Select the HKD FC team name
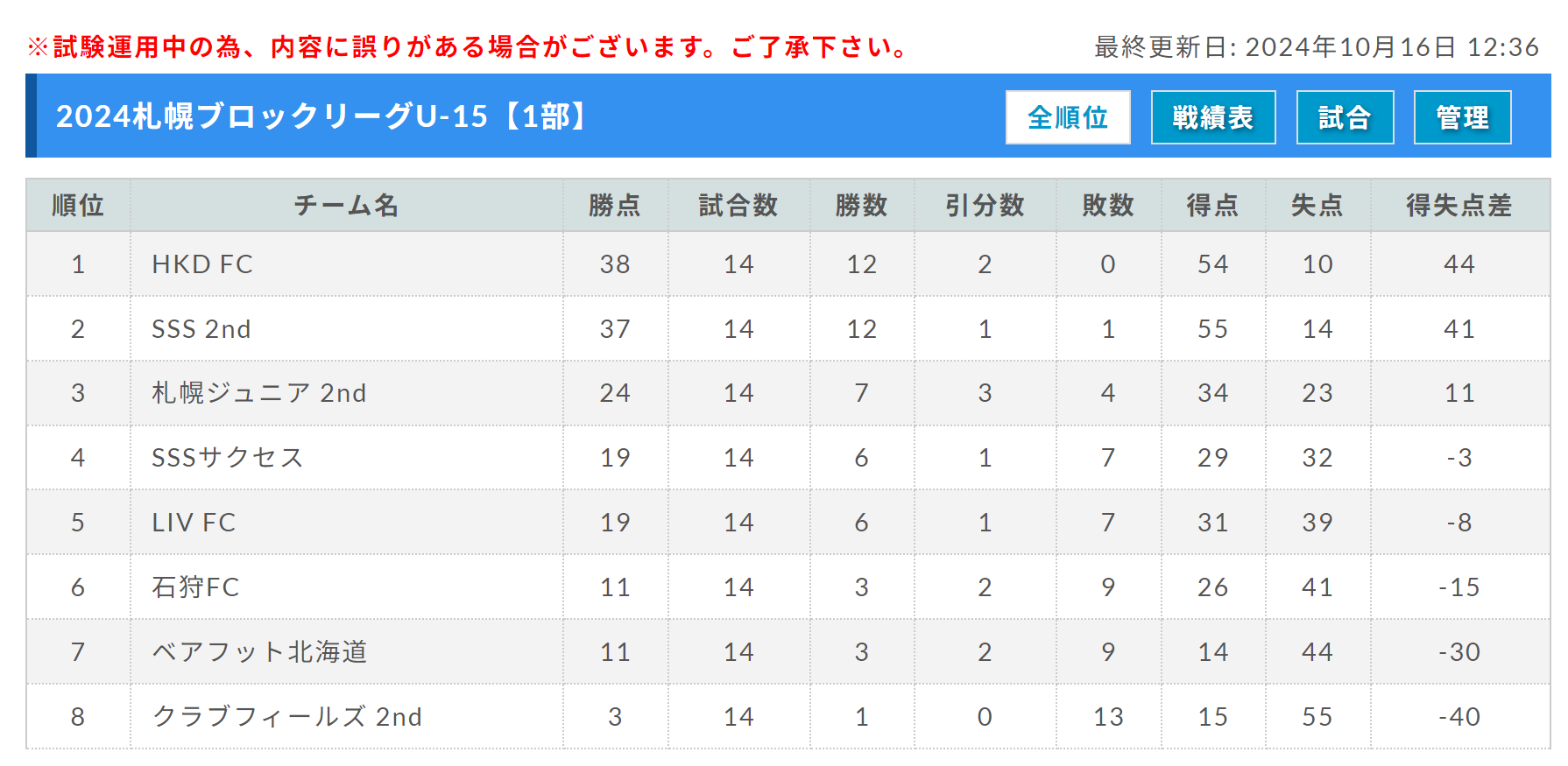Viewport: 1568px width, 766px height. click(202, 264)
